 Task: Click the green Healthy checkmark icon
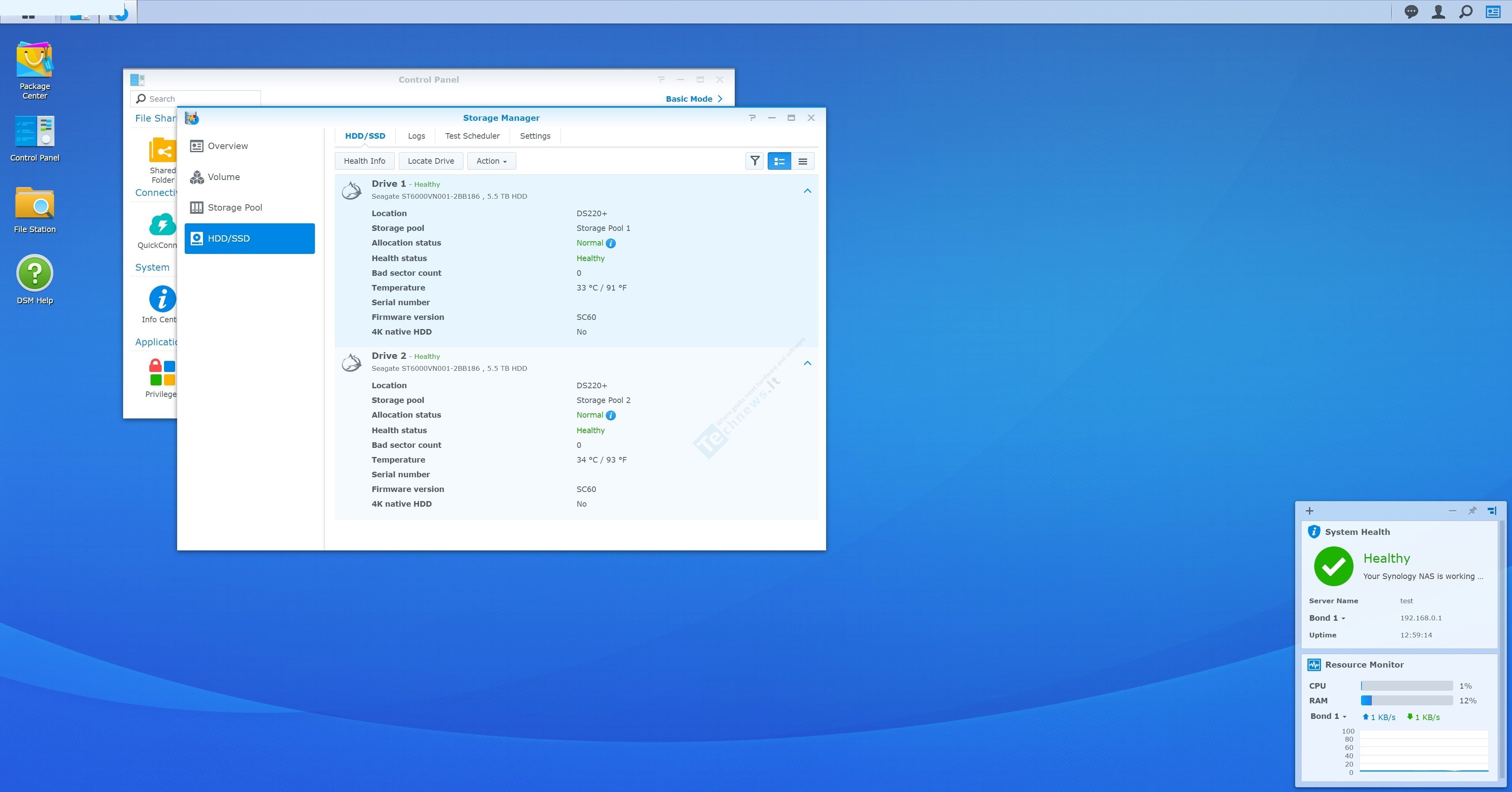coord(1333,567)
